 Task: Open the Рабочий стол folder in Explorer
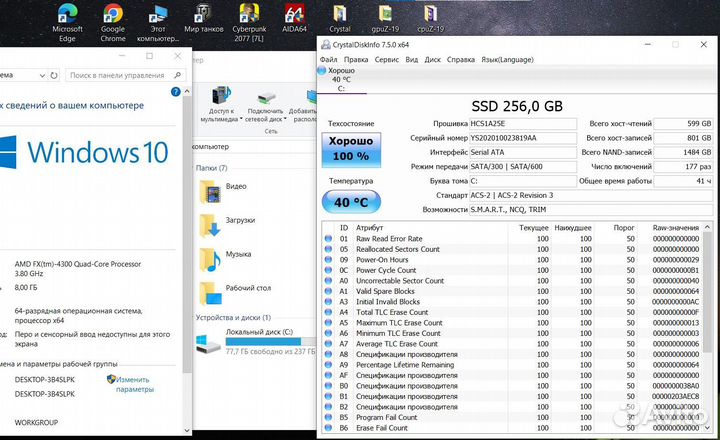pyautogui.click(x=235, y=293)
